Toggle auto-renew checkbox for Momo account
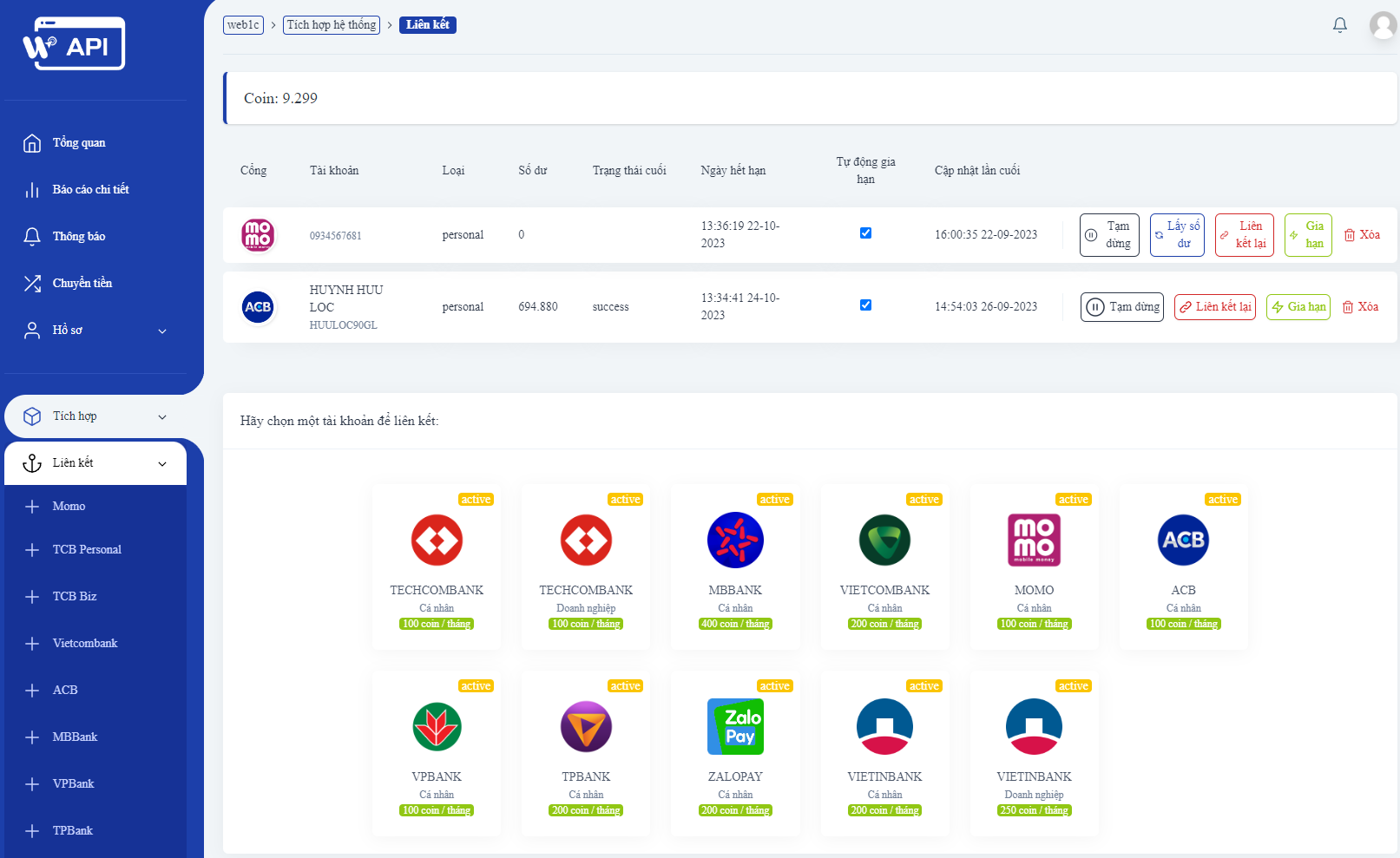 pyautogui.click(x=865, y=233)
